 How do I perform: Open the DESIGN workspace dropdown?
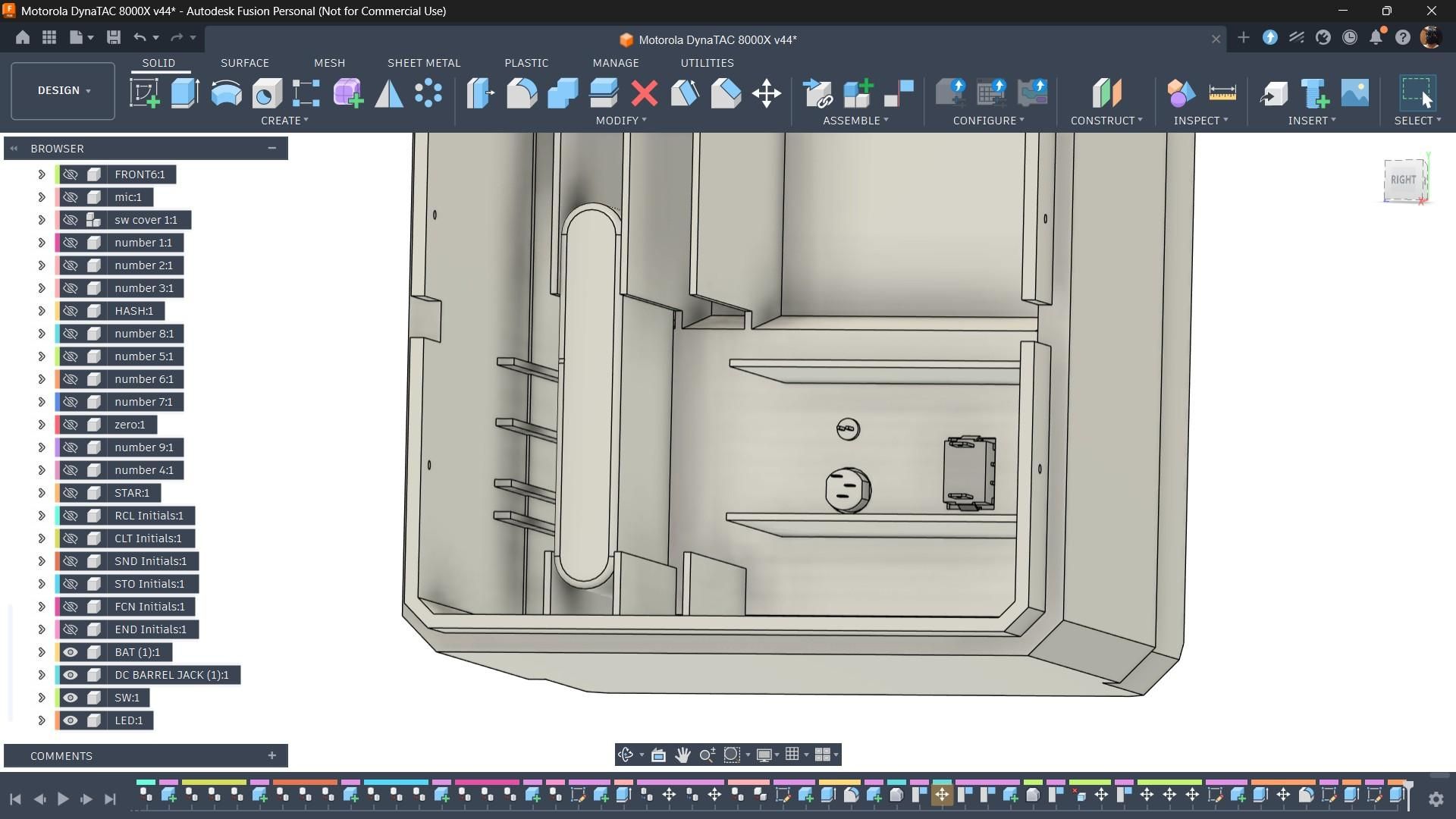click(63, 90)
